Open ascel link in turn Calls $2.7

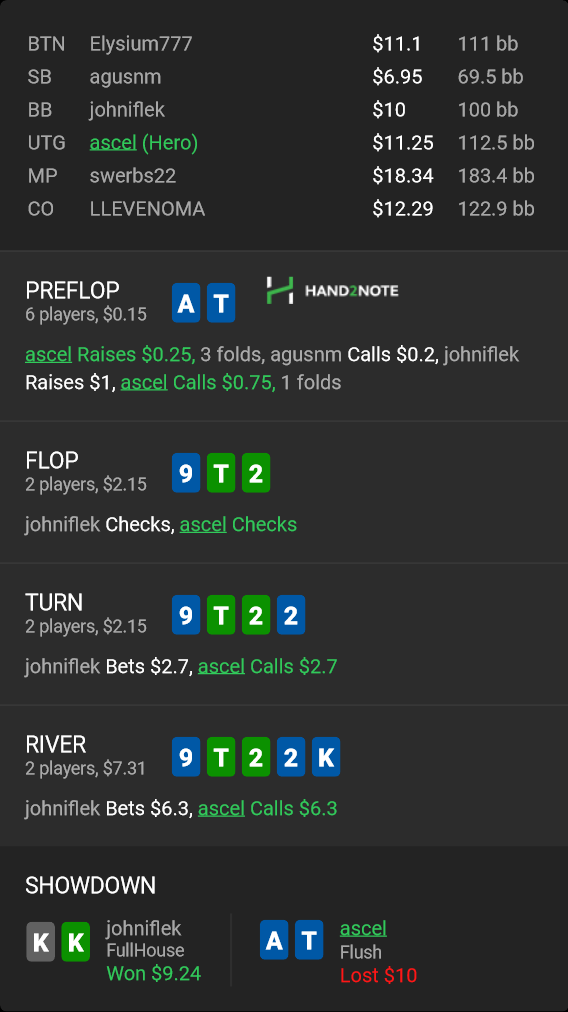pyautogui.click(x=221, y=666)
